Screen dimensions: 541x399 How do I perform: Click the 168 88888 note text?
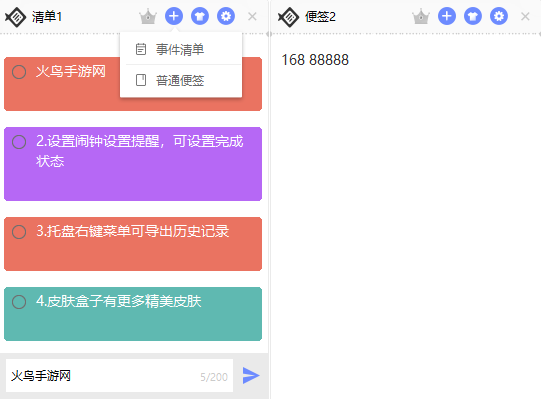tap(315, 60)
